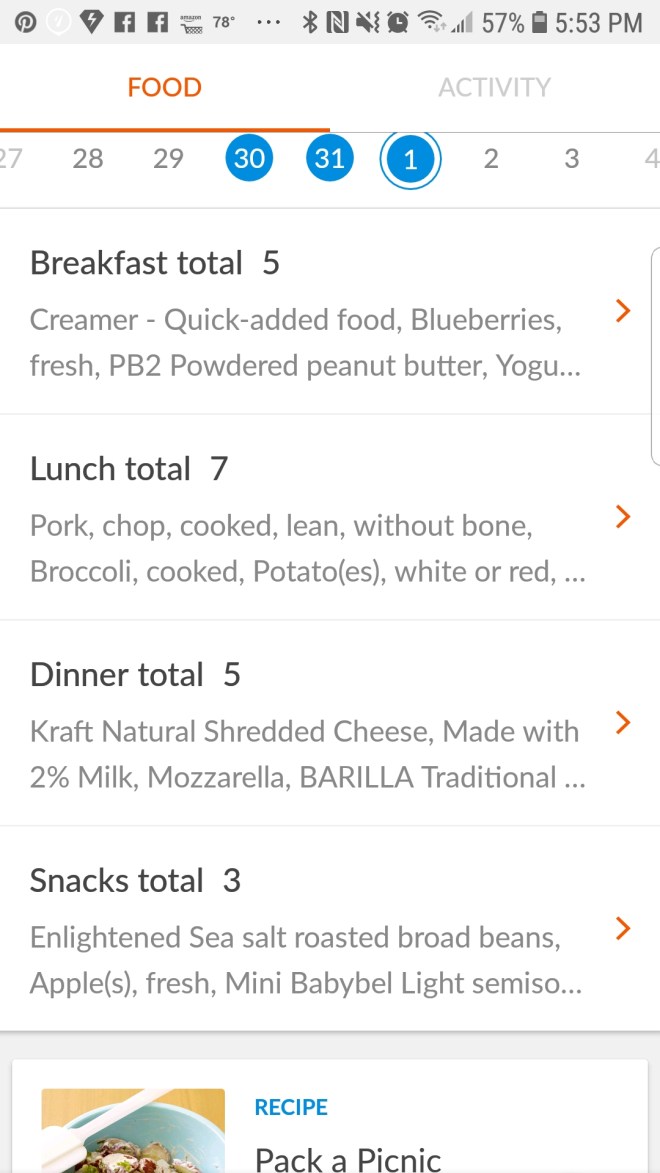Open the Pack a Picnic recipe link
Image resolution: width=660 pixels, height=1173 pixels.
[347, 1158]
